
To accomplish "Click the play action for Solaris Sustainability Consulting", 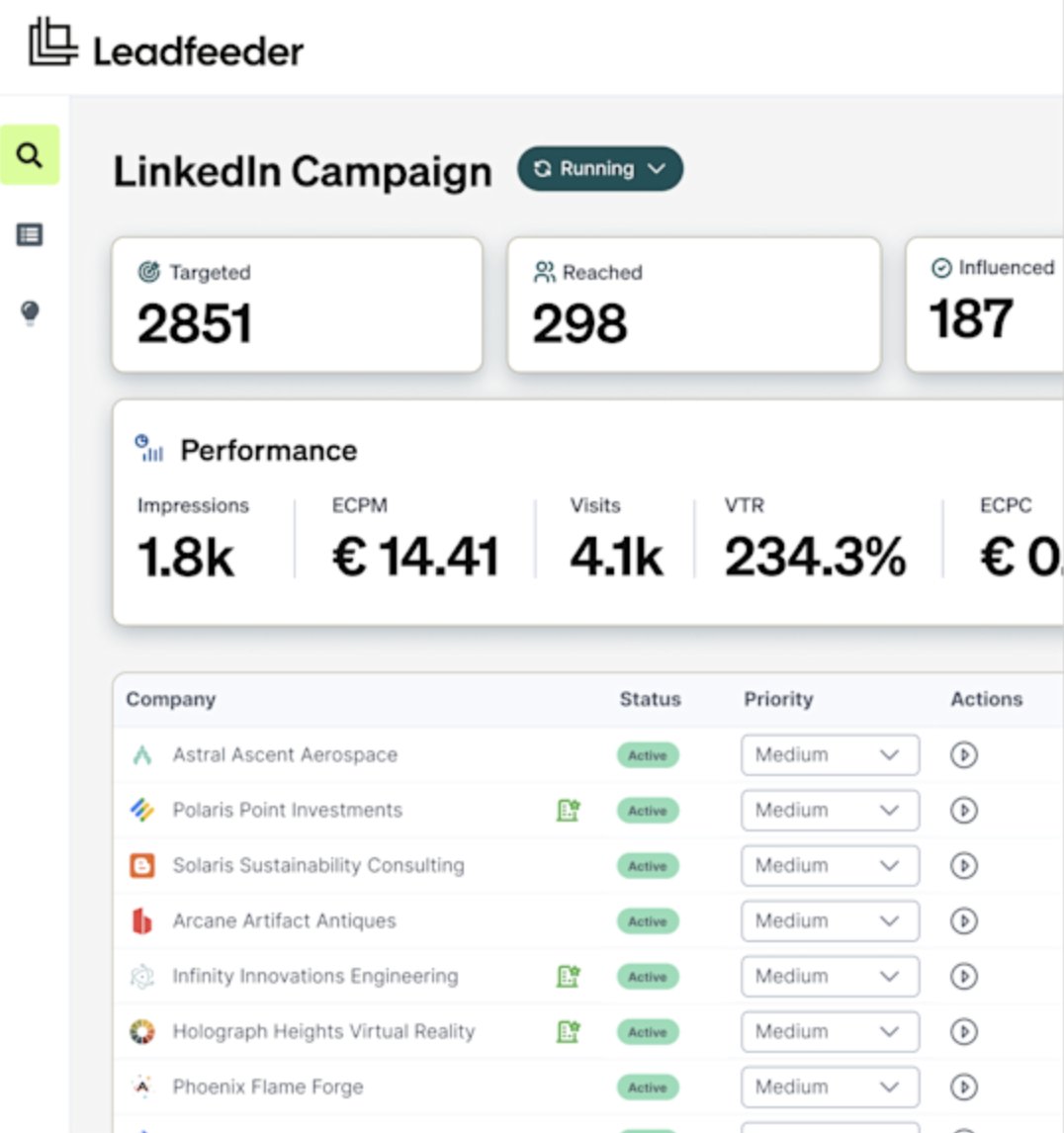I will [x=963, y=866].
